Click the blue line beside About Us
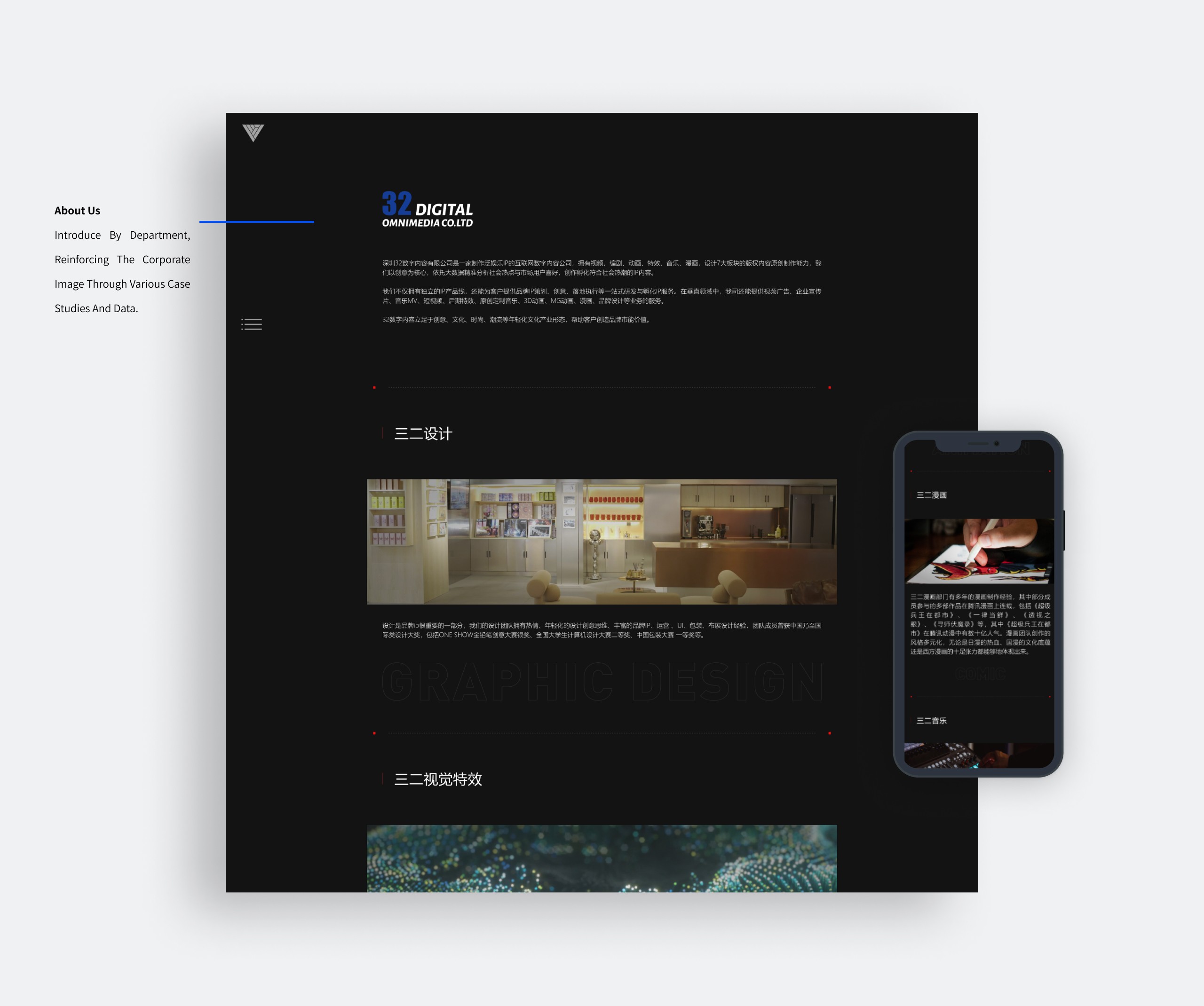1204x1006 pixels. 256,222
